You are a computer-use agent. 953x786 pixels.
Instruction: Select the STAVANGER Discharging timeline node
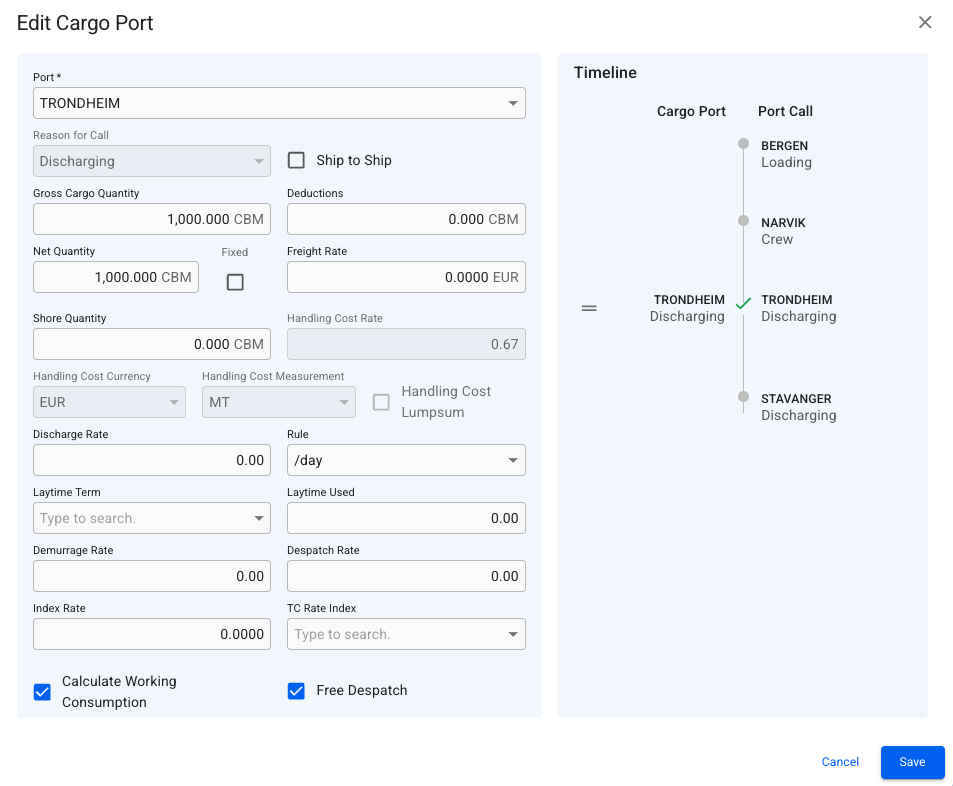click(743, 397)
